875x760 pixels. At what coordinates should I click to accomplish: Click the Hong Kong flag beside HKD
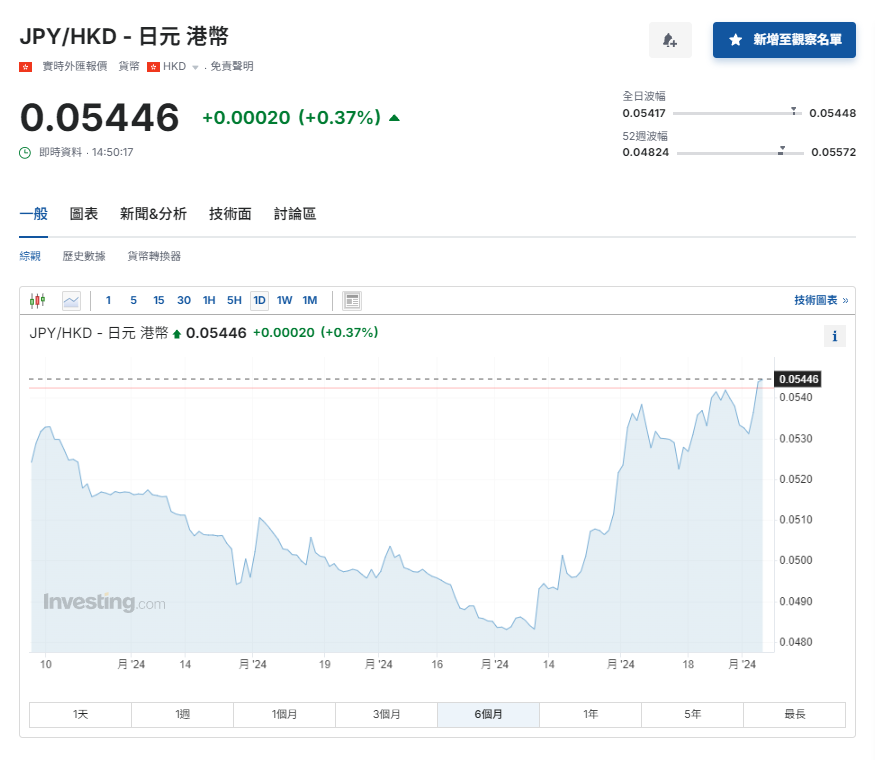(152, 66)
